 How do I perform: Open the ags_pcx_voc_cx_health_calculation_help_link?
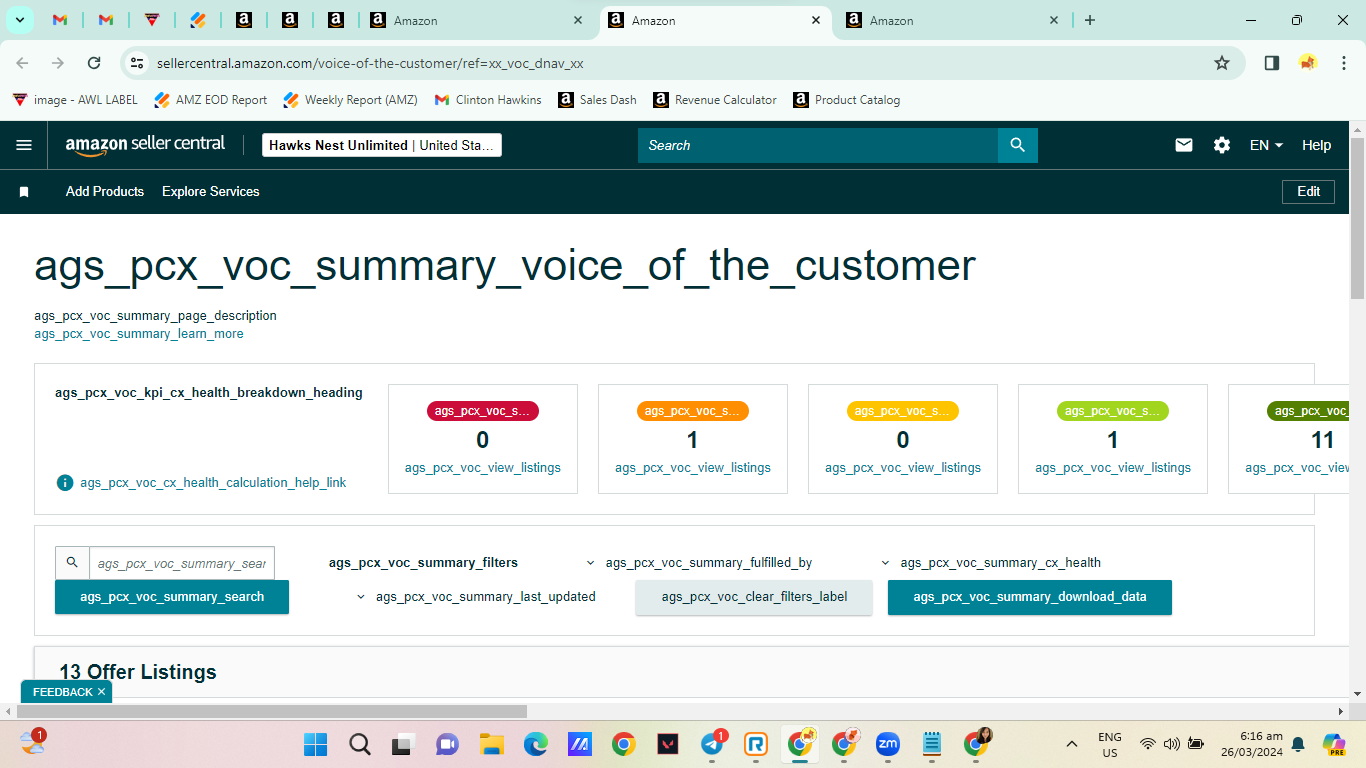click(x=213, y=483)
